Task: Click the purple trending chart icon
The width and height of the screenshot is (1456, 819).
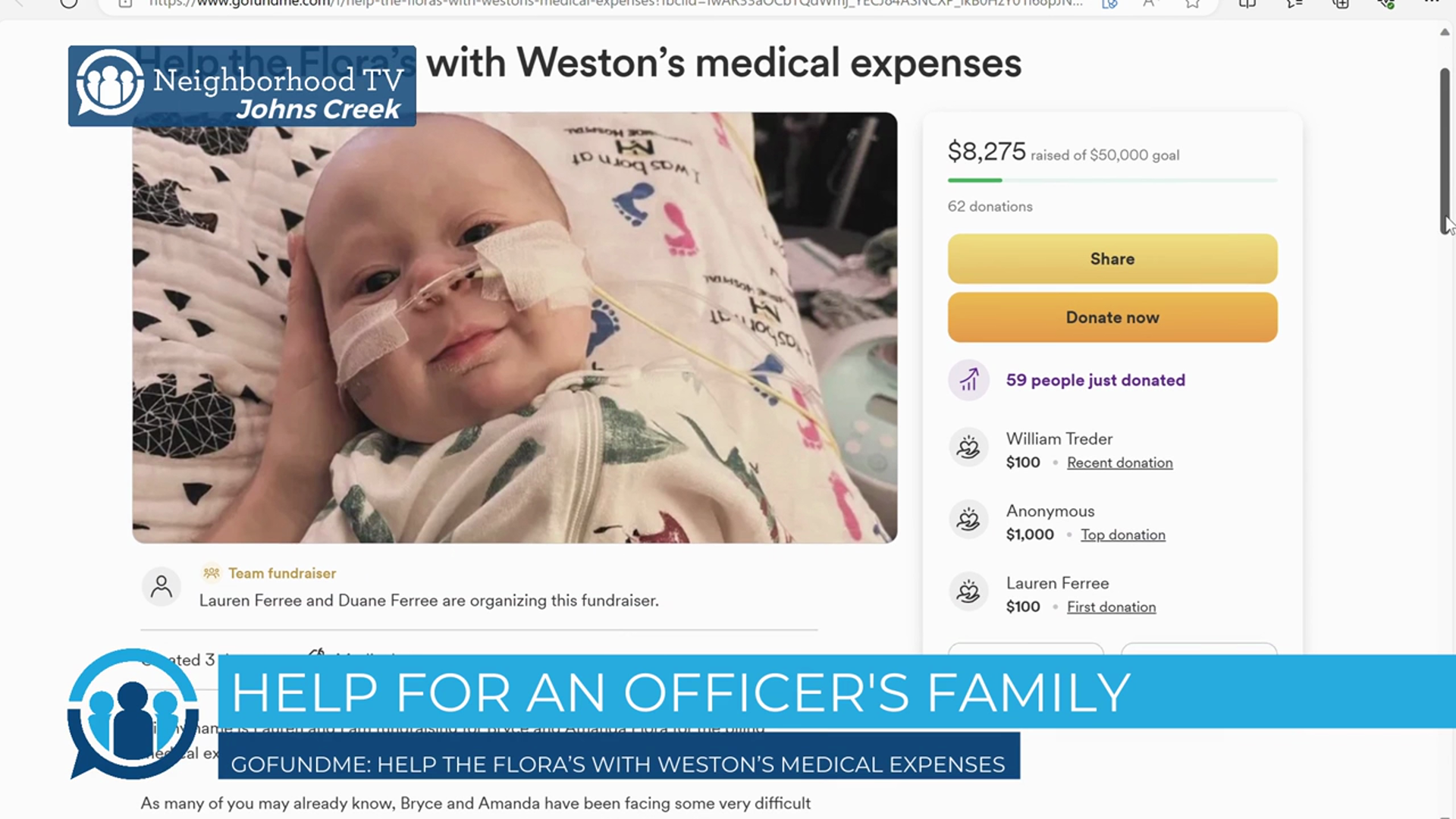Action: coord(969,380)
